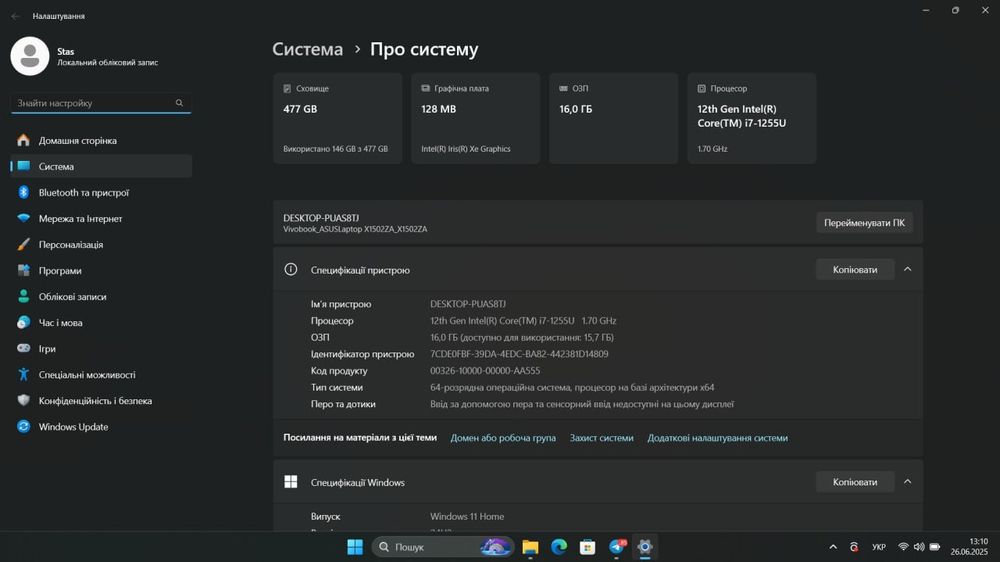Open Ігри gamepad icon
The image size is (1000, 562).
pyautogui.click(x=24, y=348)
